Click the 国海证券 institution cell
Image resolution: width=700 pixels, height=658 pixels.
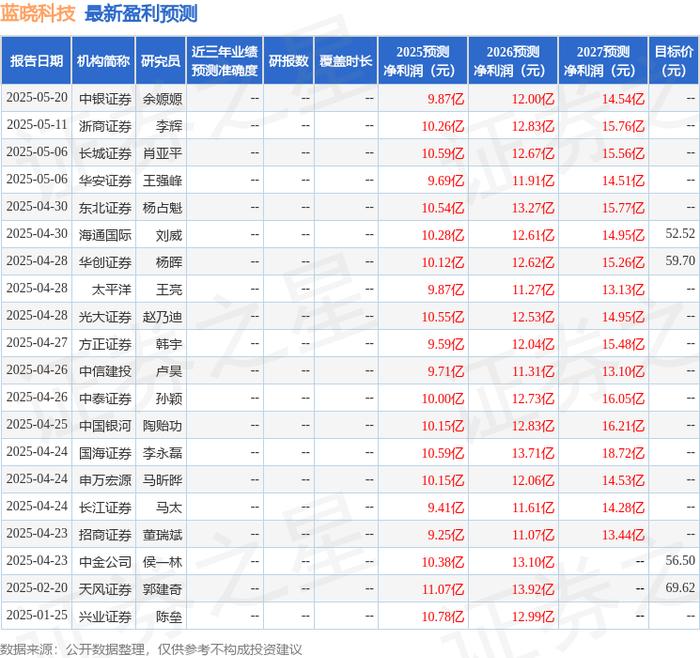[105, 453]
